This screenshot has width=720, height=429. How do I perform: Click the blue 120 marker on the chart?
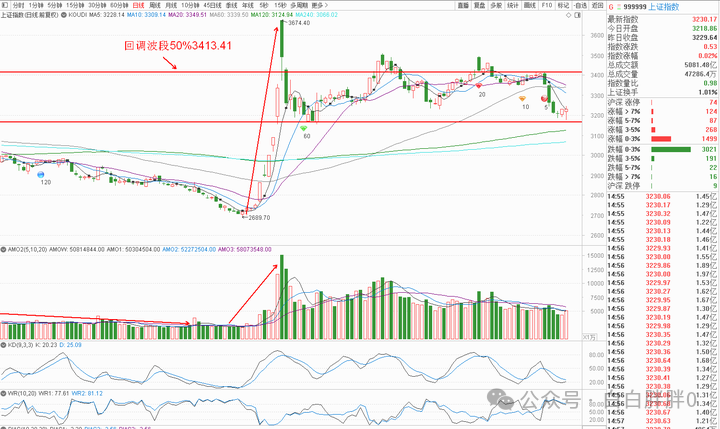pyautogui.click(x=41, y=175)
